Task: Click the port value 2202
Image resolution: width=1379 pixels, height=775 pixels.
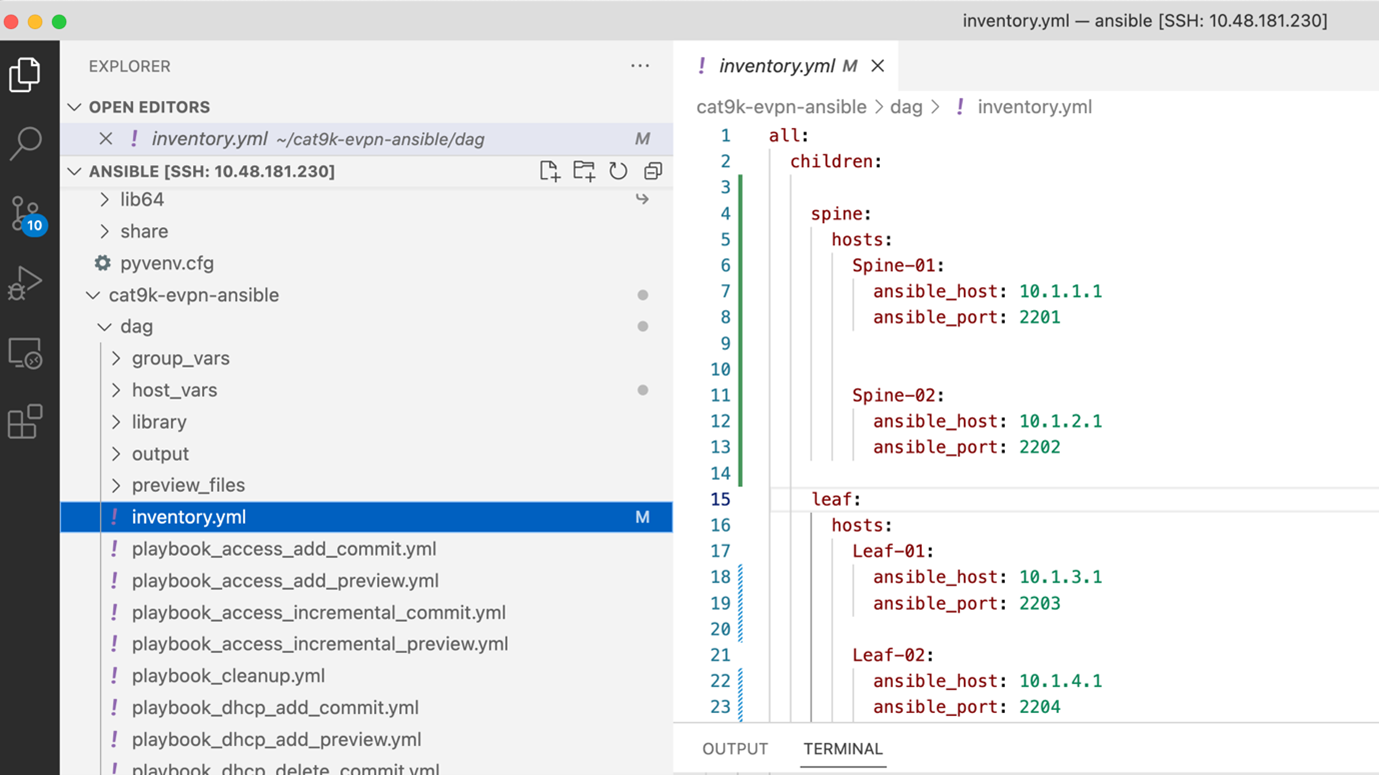Action: tap(1039, 447)
